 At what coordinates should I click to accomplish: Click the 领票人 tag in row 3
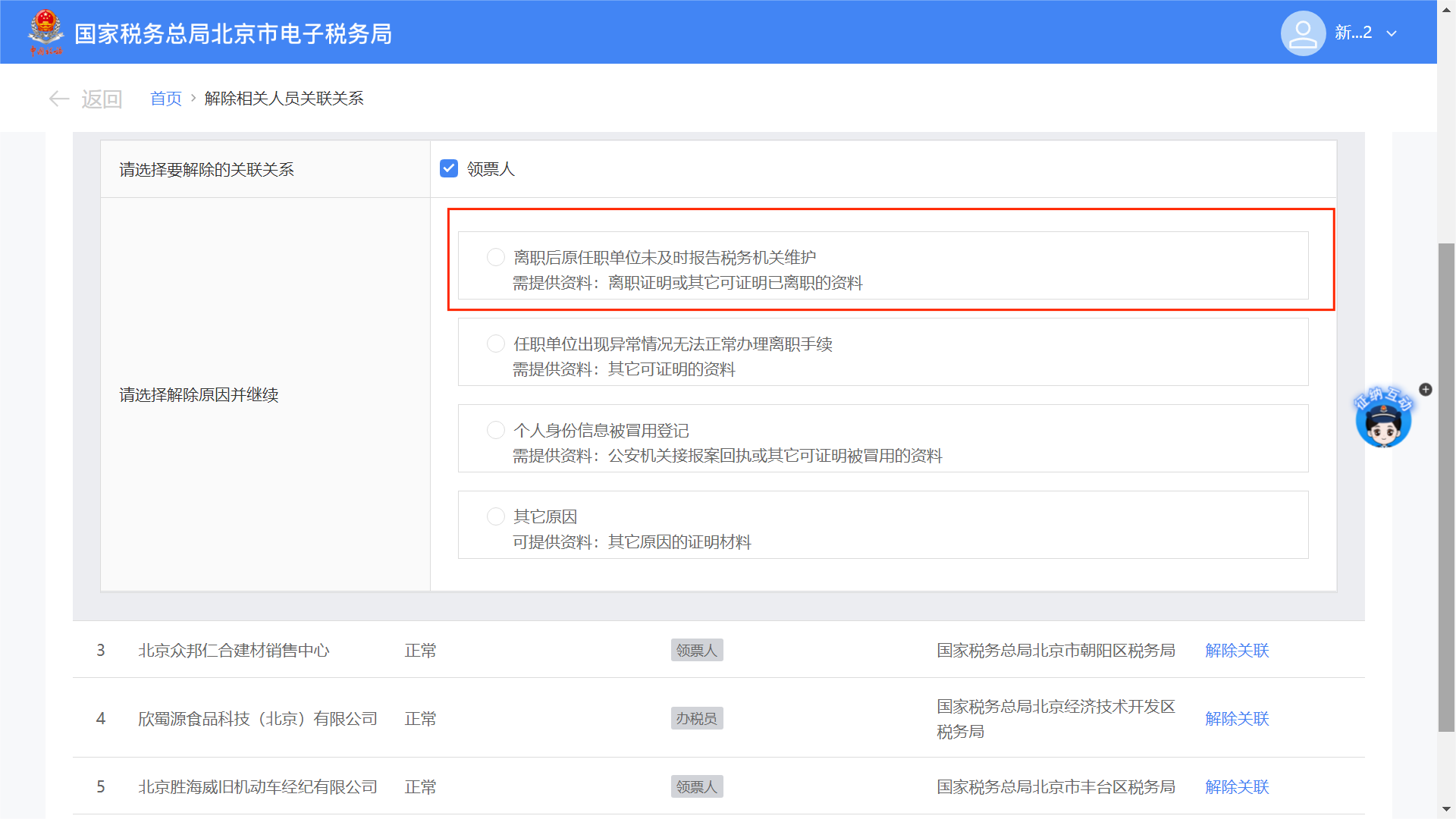click(697, 650)
